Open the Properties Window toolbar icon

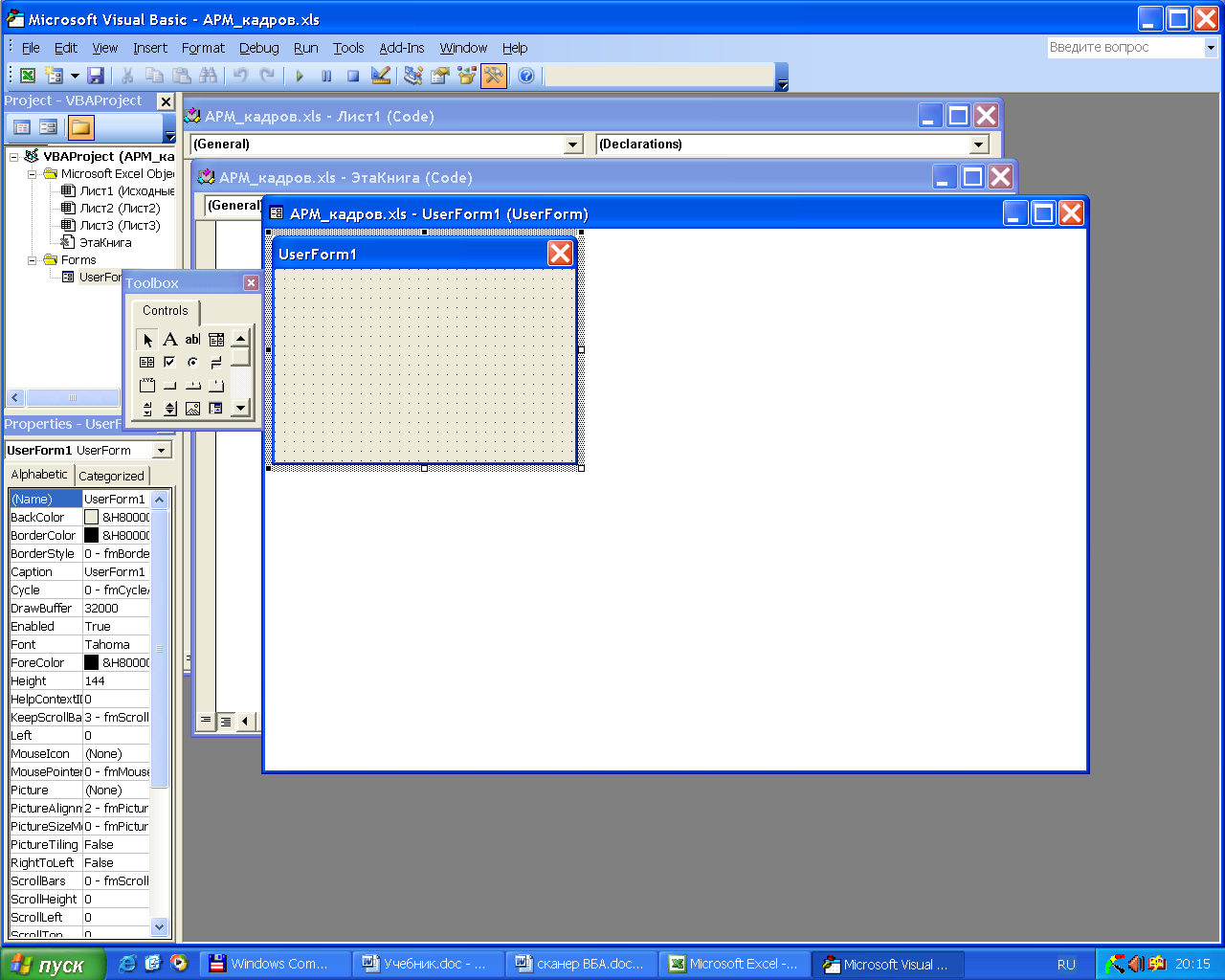tap(440, 76)
